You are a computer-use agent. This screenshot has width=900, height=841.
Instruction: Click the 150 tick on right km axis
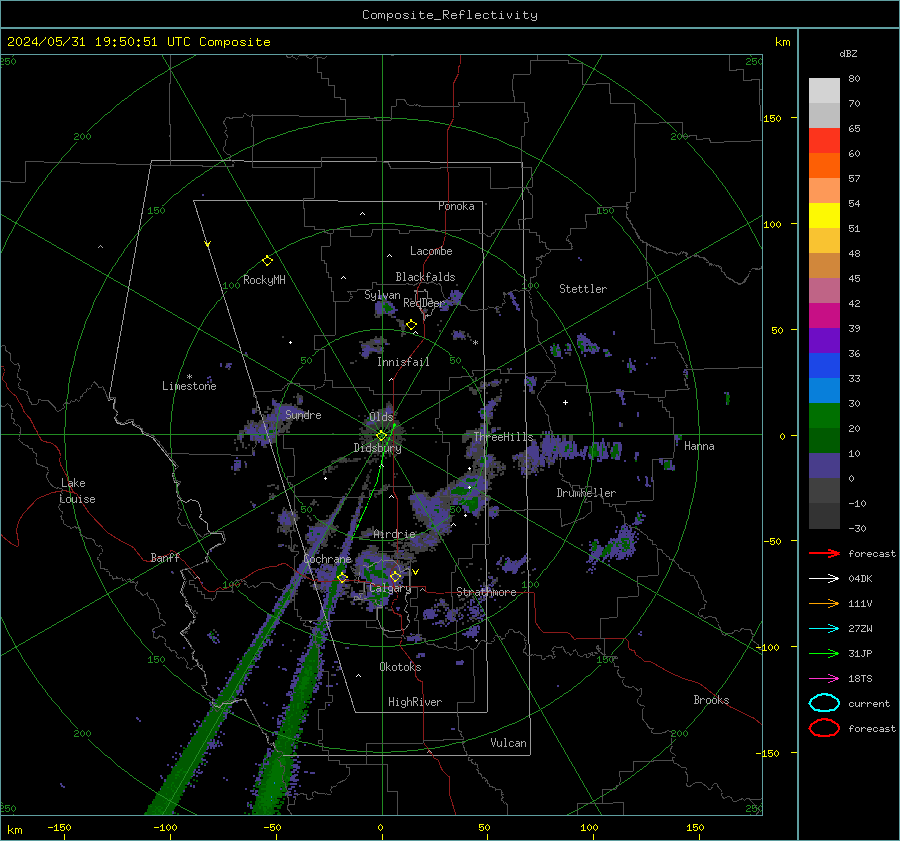[x=772, y=118]
